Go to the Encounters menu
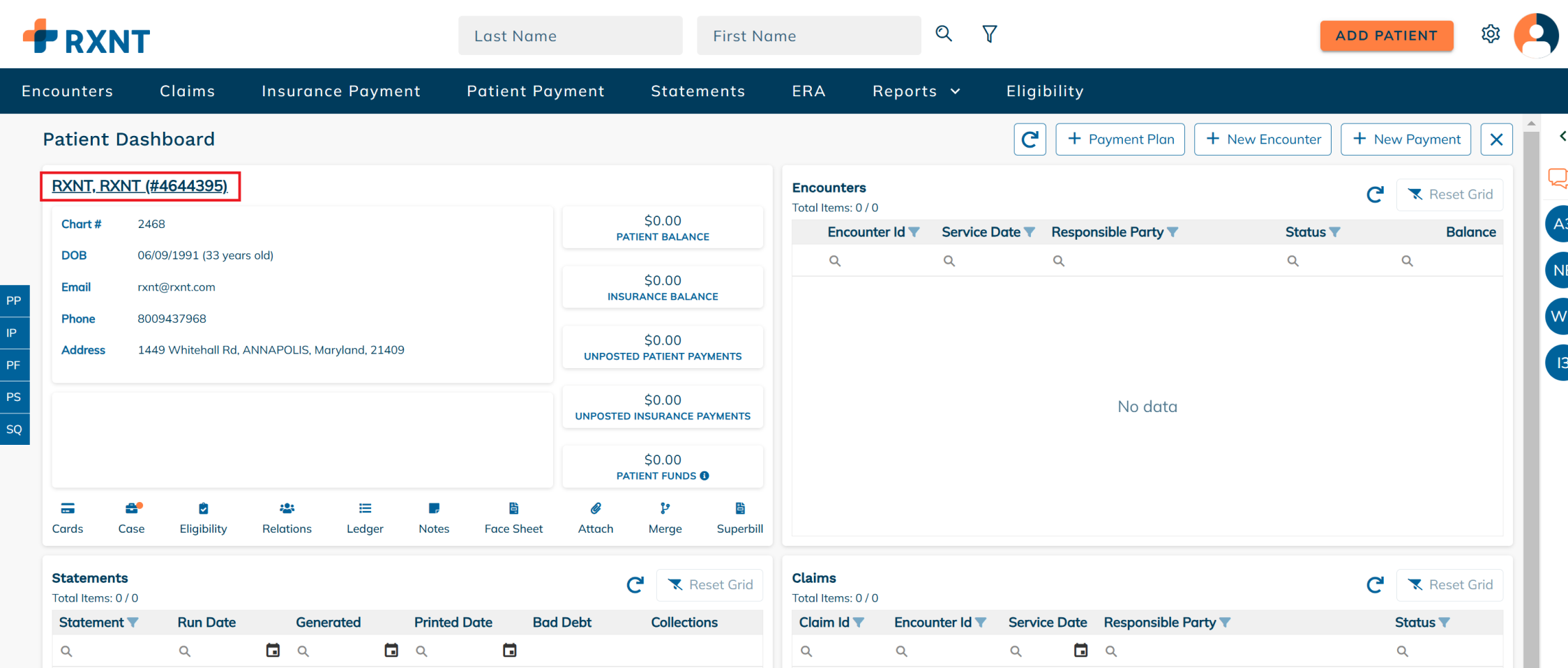Viewport: 1568px width, 668px height. coord(67,91)
